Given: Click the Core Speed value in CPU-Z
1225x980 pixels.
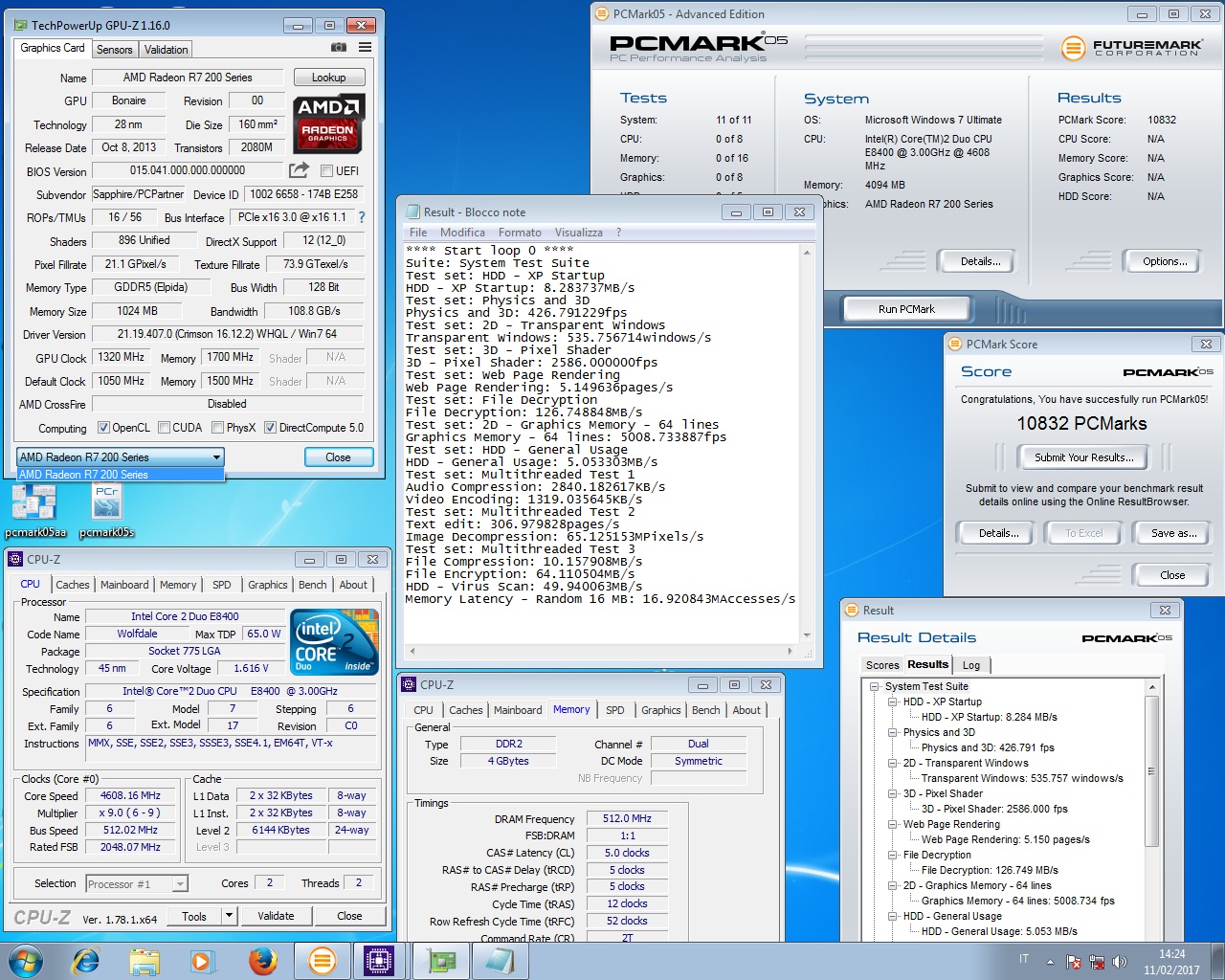Looking at the screenshot, I should [131, 796].
